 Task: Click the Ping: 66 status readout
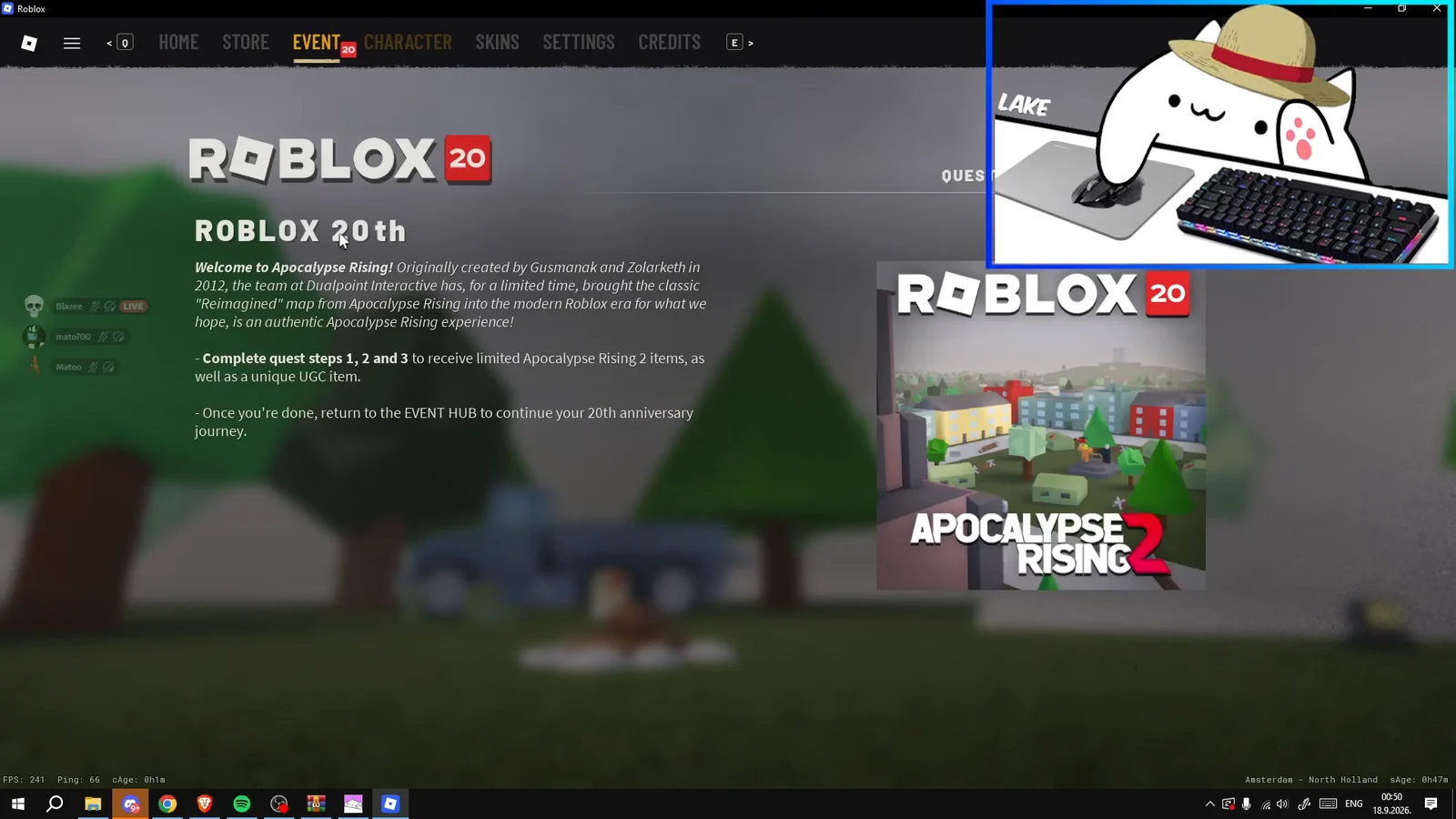click(78, 780)
